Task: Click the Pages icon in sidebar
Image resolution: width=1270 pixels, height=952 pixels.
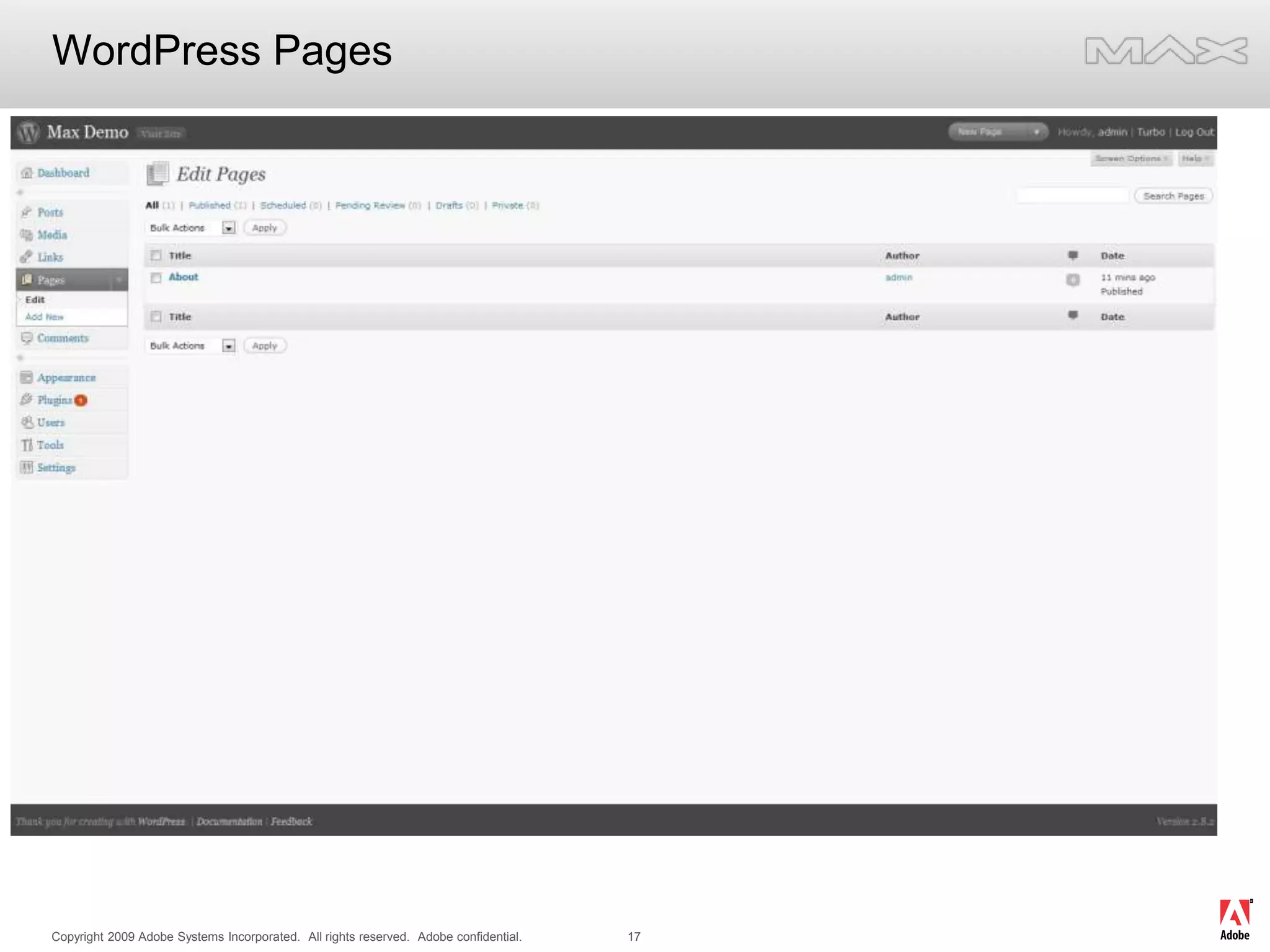Action: (27, 280)
